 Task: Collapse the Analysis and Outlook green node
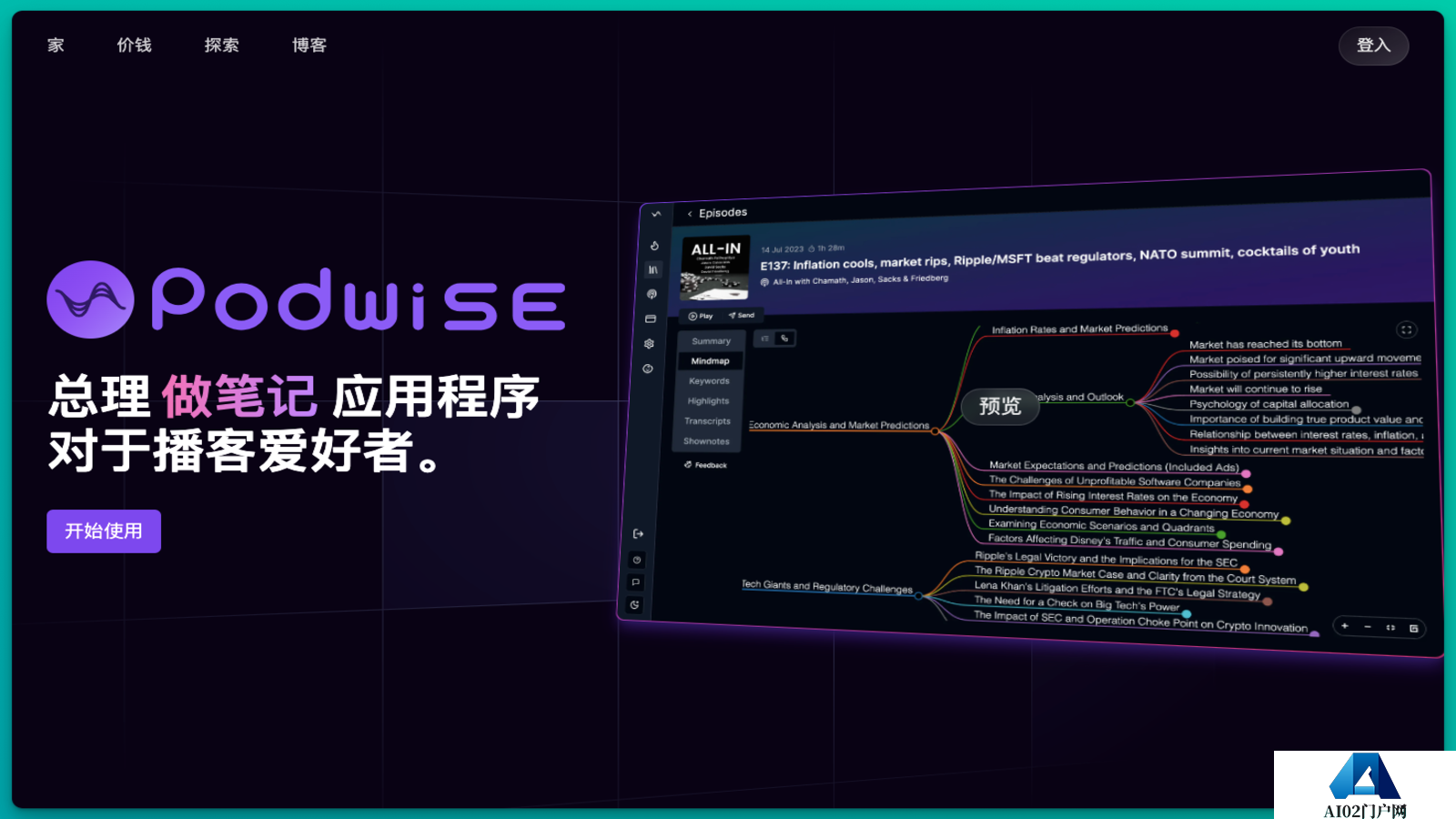point(1130,402)
